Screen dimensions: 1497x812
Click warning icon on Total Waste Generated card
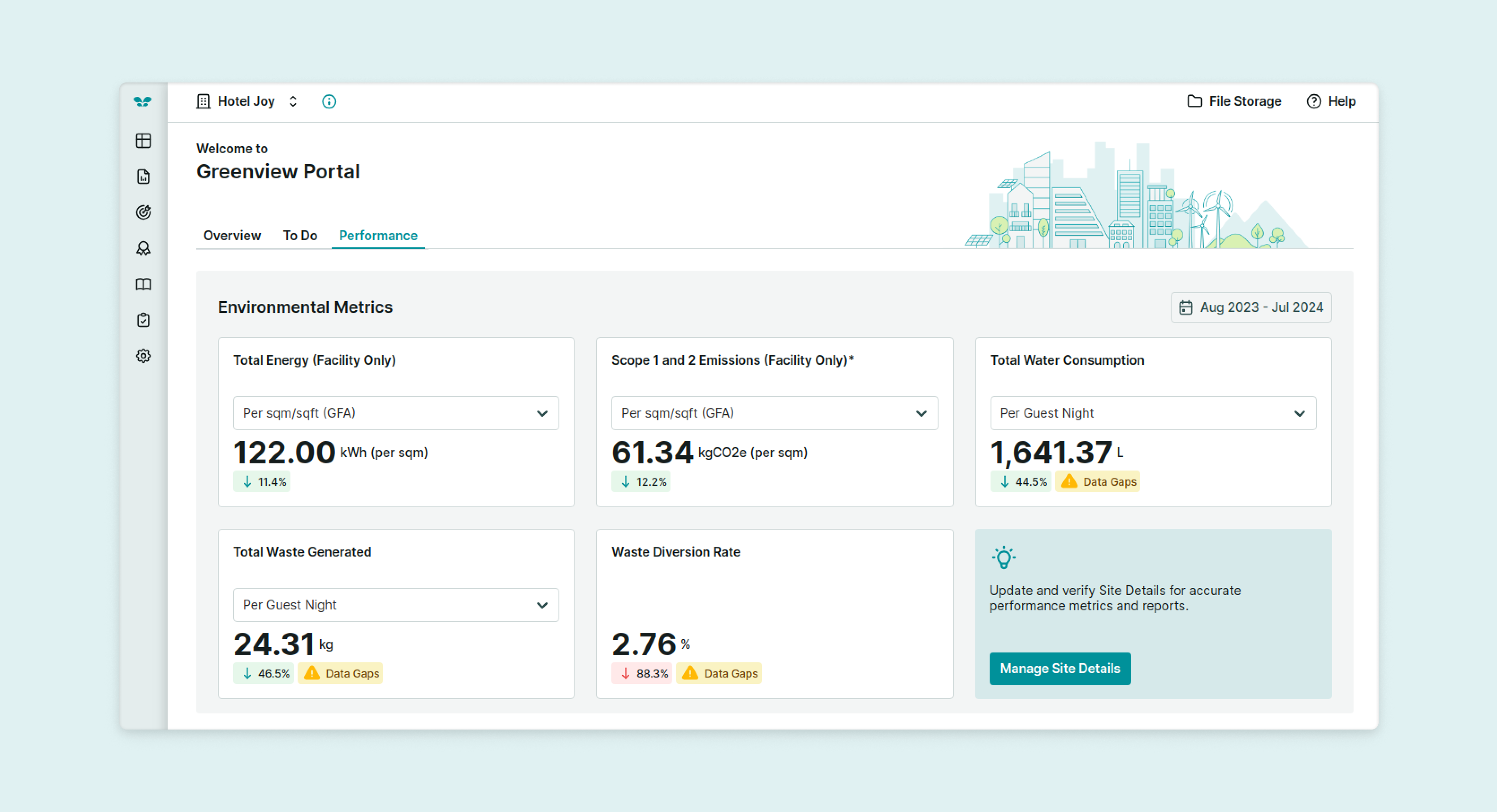(312, 673)
